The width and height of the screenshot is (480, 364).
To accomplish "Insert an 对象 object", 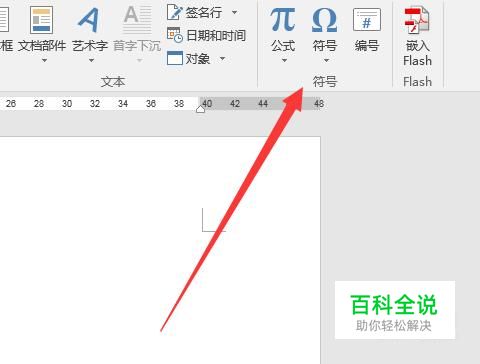I will (x=188, y=59).
